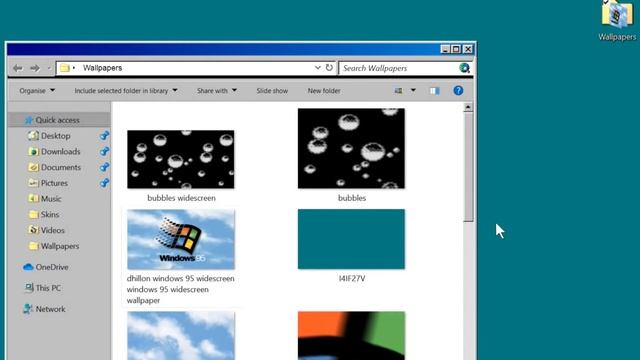
Task: Select the bubbles widescreen thumbnail
Action: (181, 160)
